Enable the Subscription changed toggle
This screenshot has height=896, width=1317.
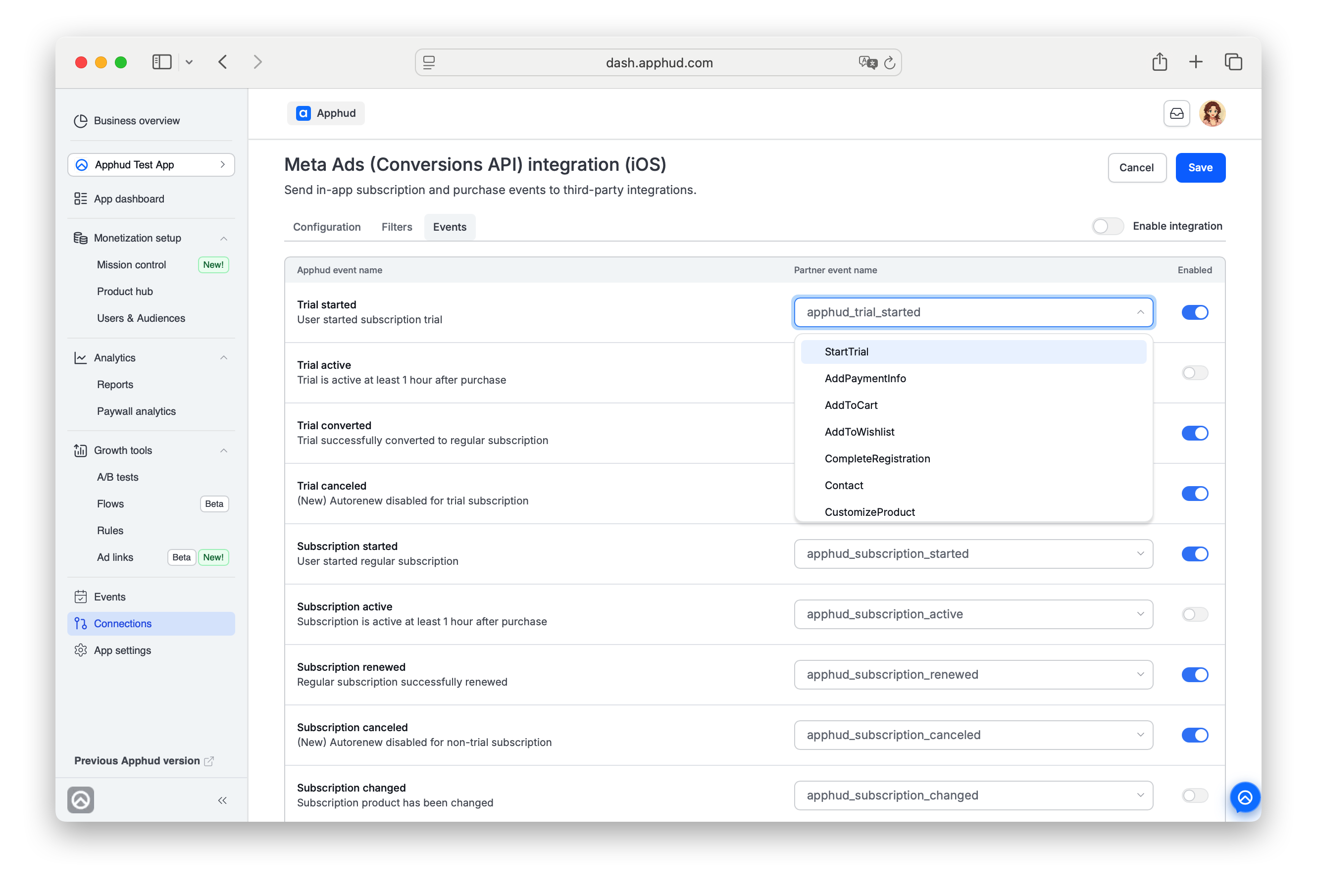(1195, 796)
